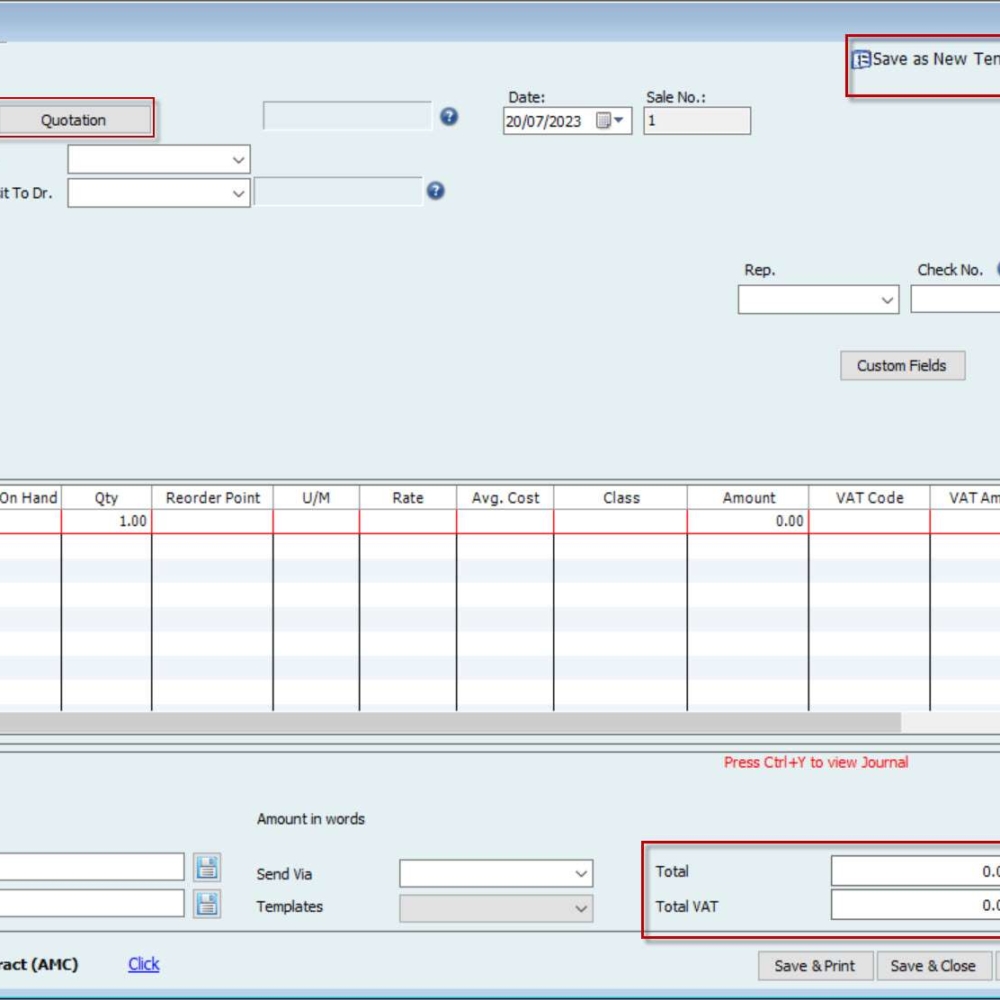Click save icon next to lower bottom-left field
1000x1000 pixels.
(207, 904)
